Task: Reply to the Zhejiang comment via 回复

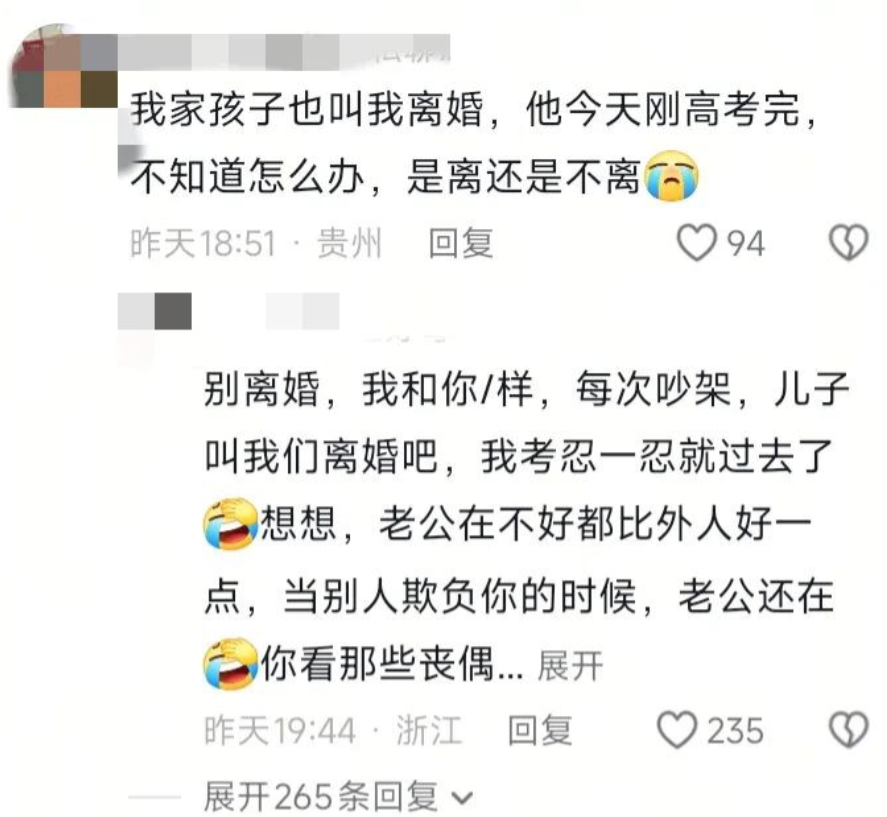Action: [540, 730]
